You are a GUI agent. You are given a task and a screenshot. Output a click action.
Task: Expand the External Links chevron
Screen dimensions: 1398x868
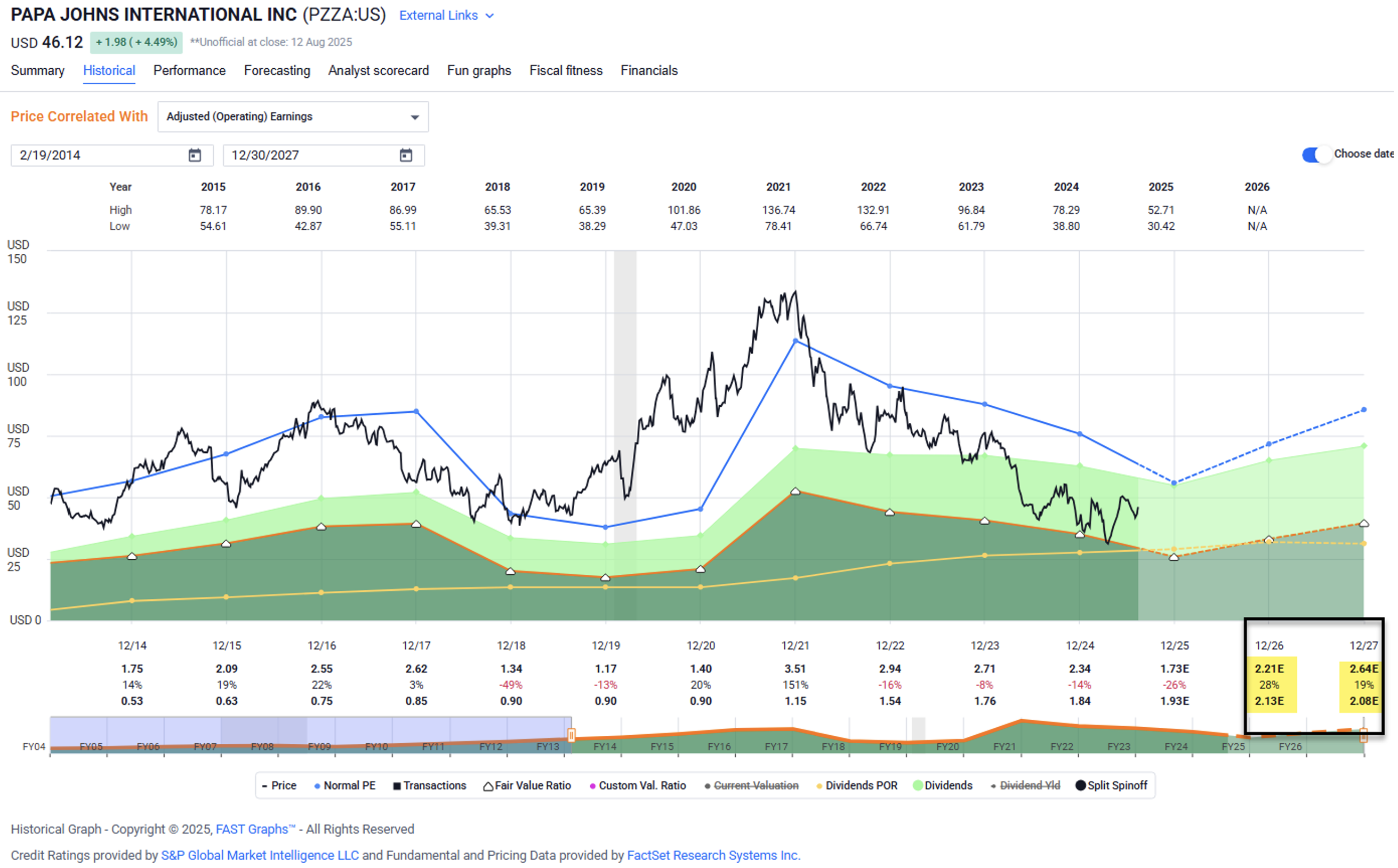tap(490, 15)
